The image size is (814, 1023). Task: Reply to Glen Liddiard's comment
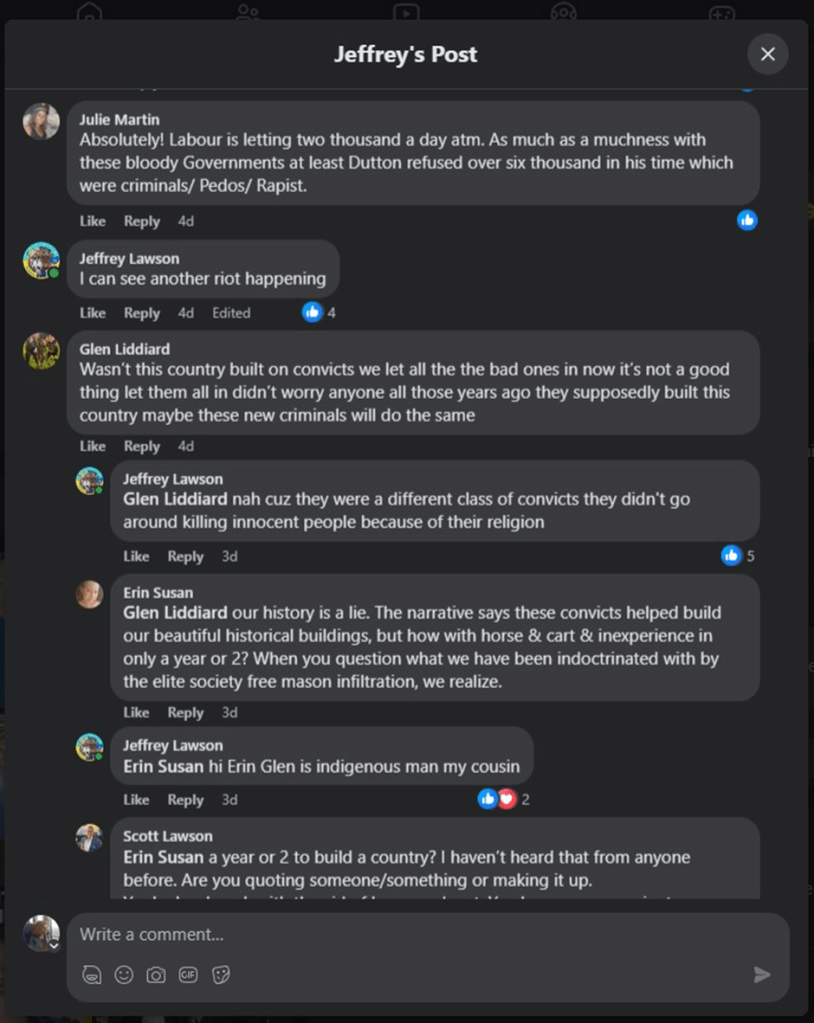click(142, 446)
